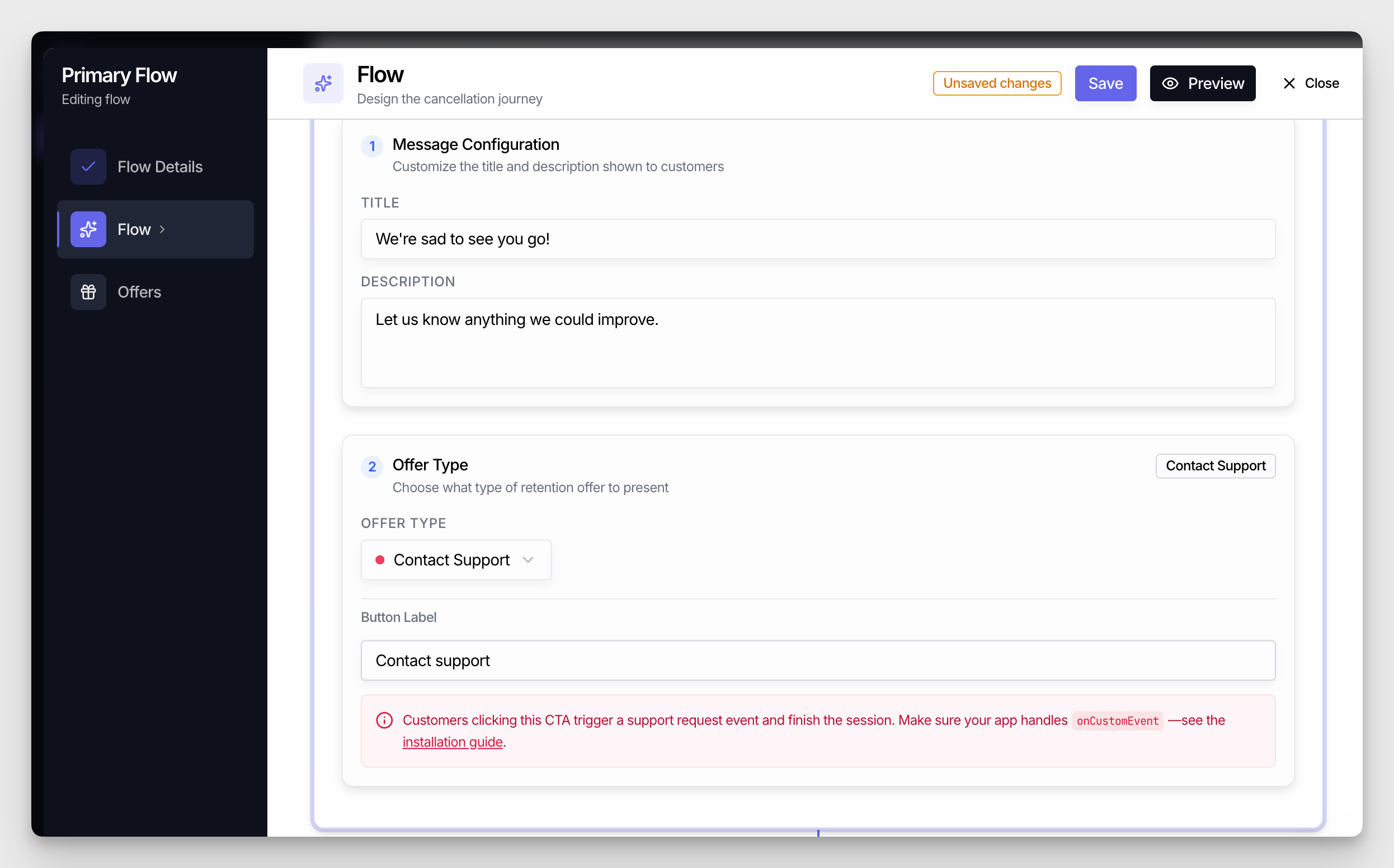Click the sparkle icon in Flow header
This screenshot has height=868, width=1394.
coord(323,83)
